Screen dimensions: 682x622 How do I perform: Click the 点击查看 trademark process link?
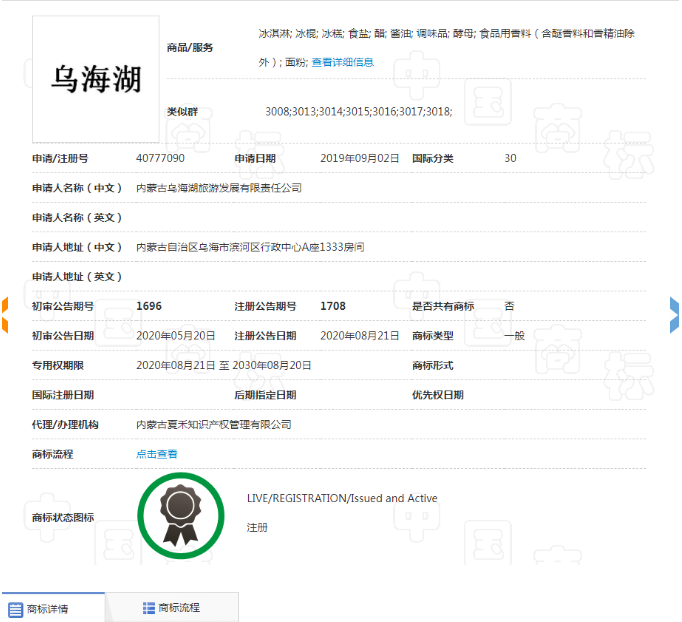(157, 454)
